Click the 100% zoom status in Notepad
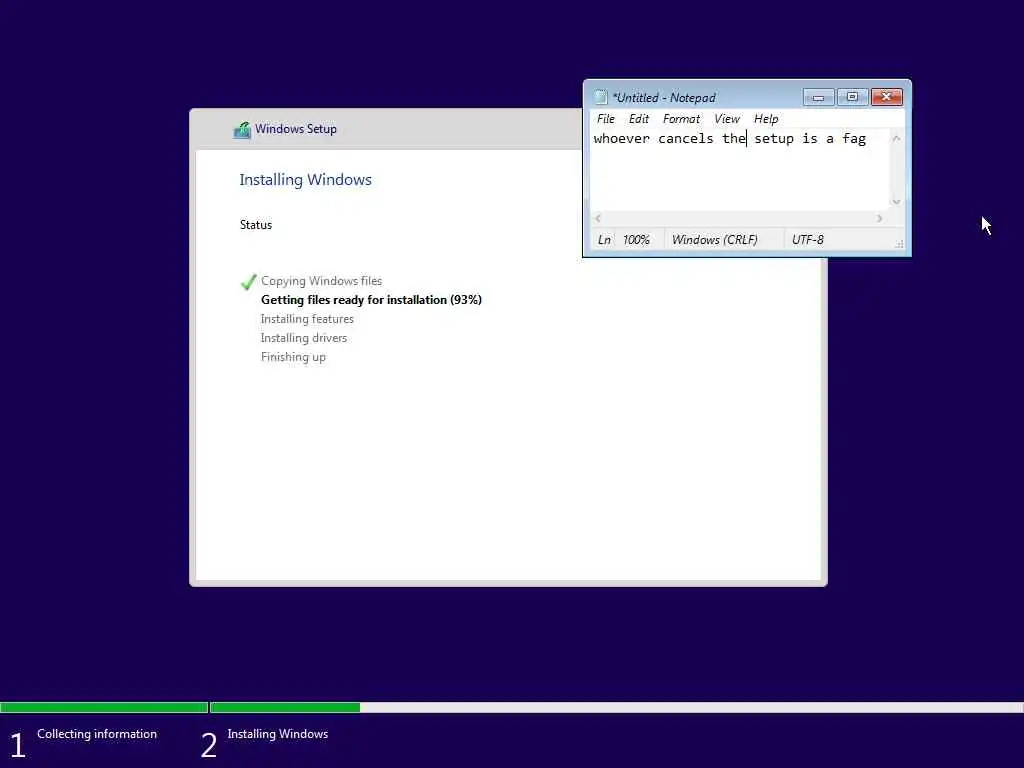The image size is (1024, 768). tap(635, 240)
